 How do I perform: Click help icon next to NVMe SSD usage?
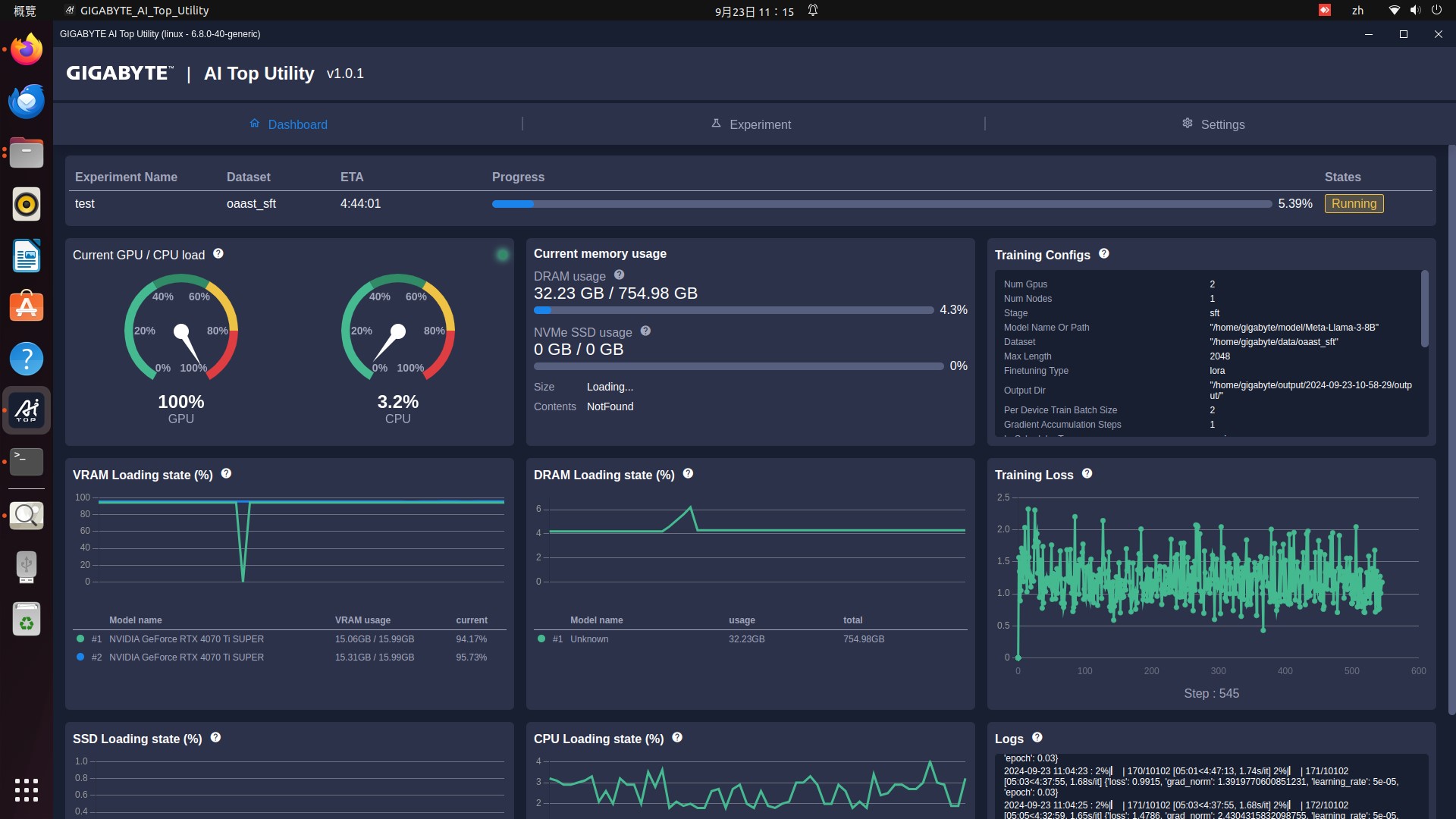coord(645,331)
